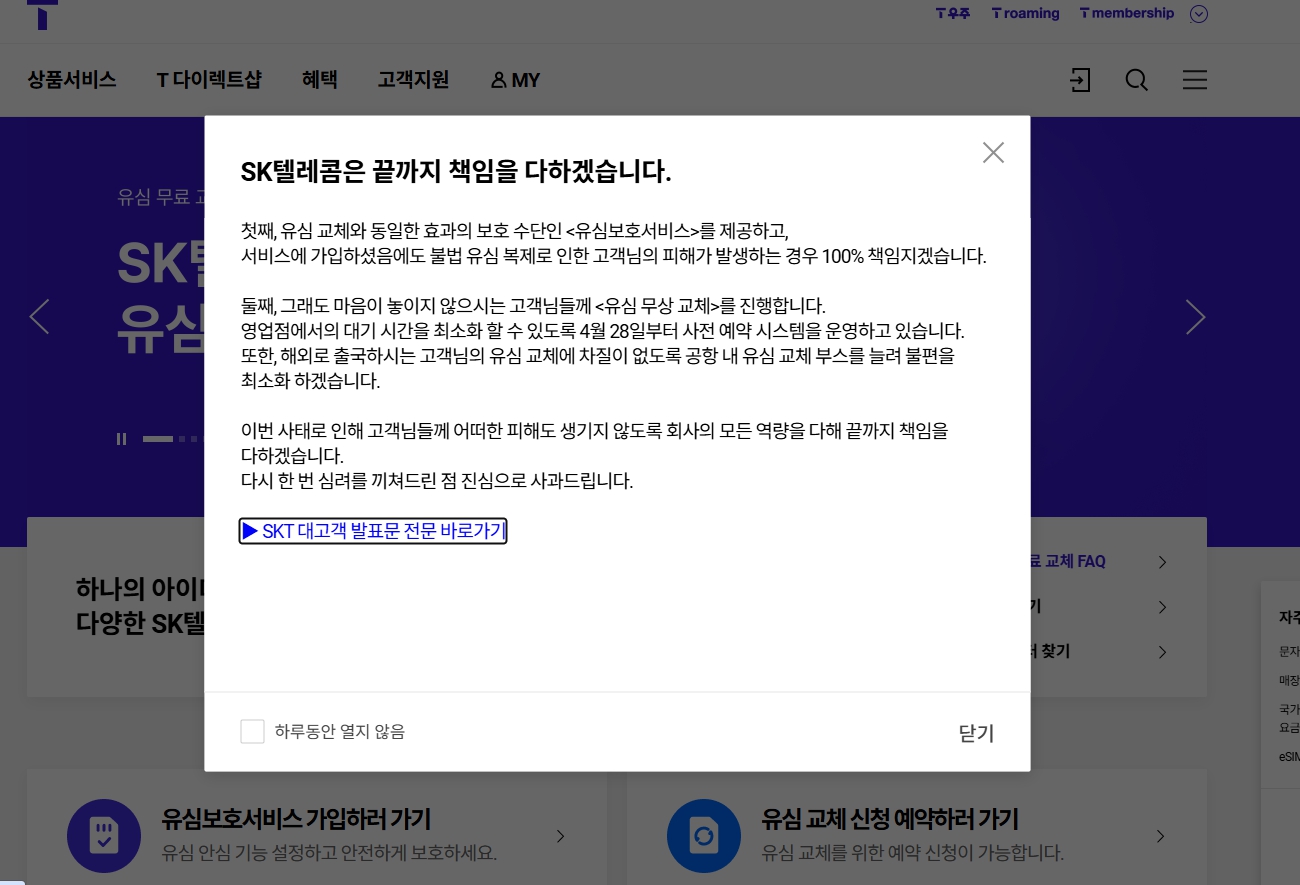Open the T우주 link
The height and width of the screenshot is (885, 1300).
(953, 14)
